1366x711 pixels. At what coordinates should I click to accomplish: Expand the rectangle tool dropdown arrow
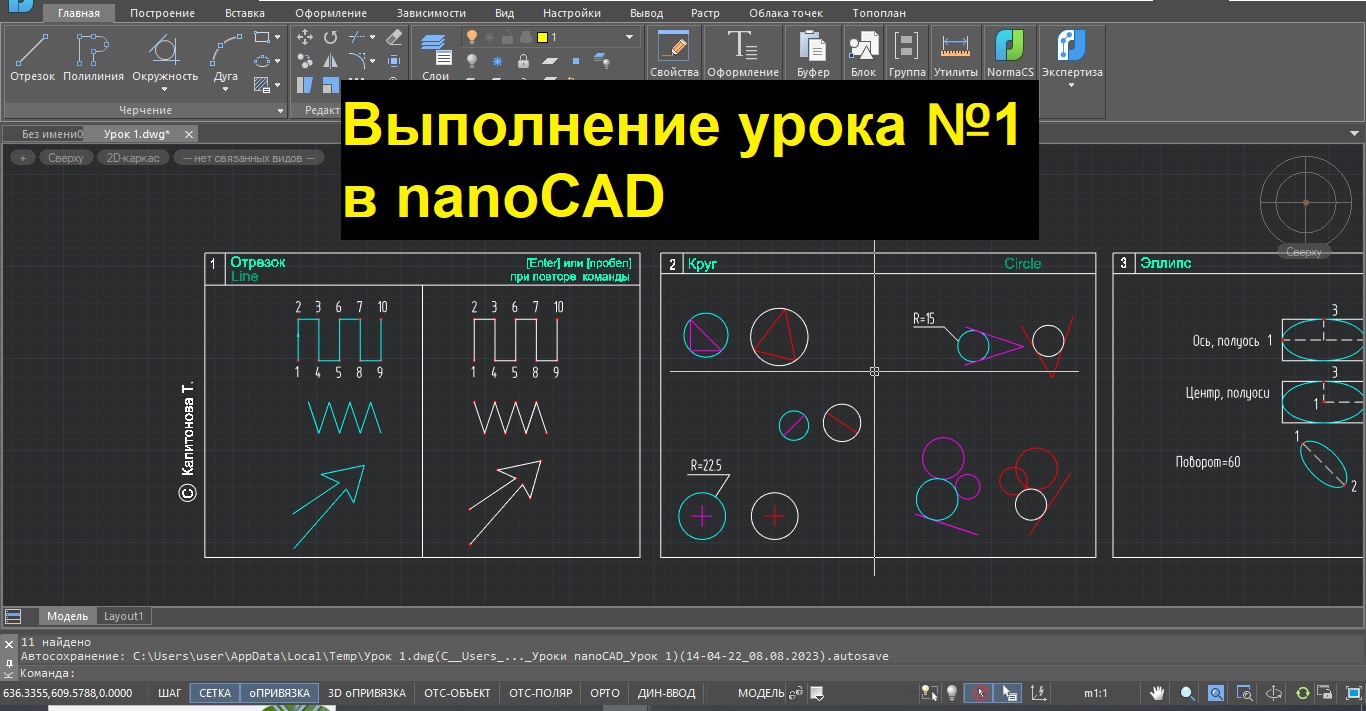click(x=277, y=37)
